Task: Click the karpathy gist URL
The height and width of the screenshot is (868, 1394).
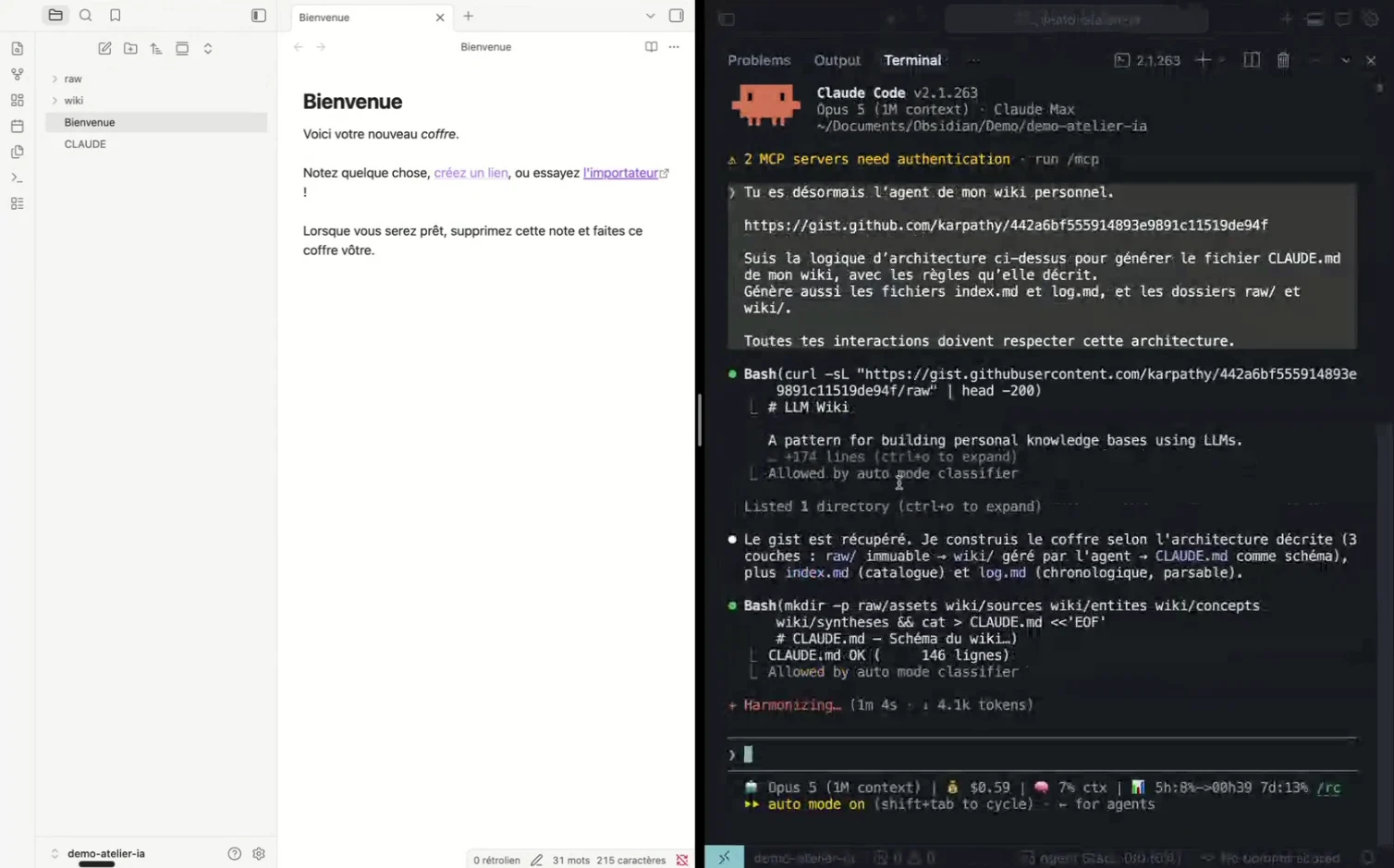Action: [1006, 226]
